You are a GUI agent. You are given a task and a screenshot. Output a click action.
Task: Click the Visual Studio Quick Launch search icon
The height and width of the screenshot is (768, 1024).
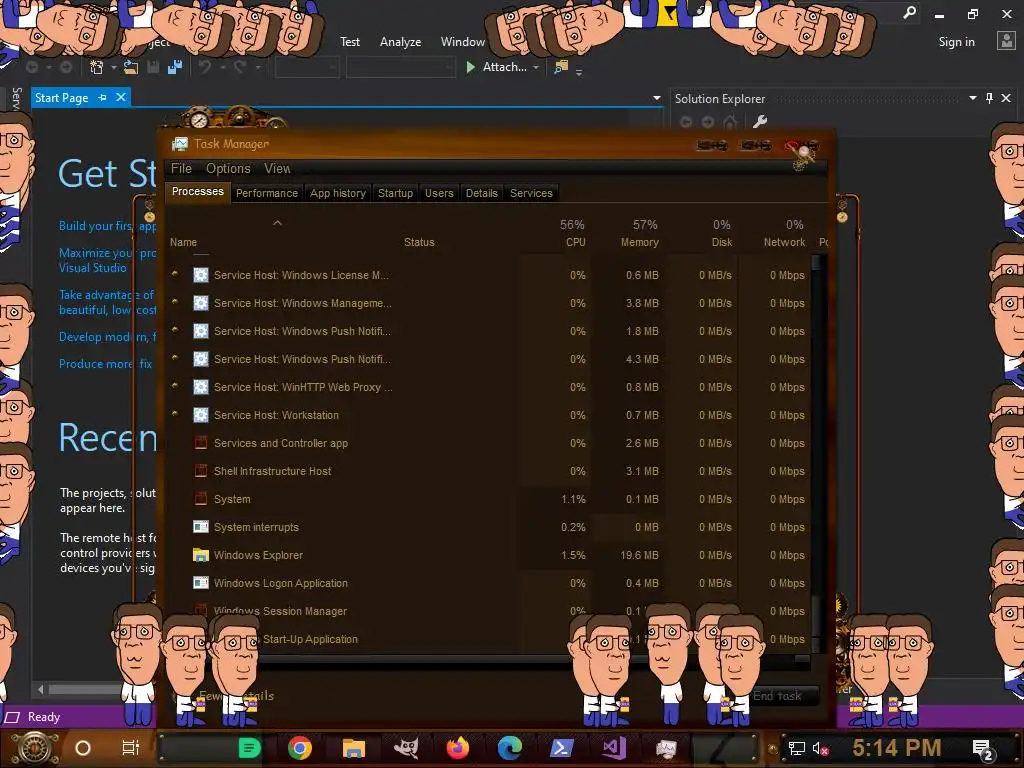pos(909,12)
